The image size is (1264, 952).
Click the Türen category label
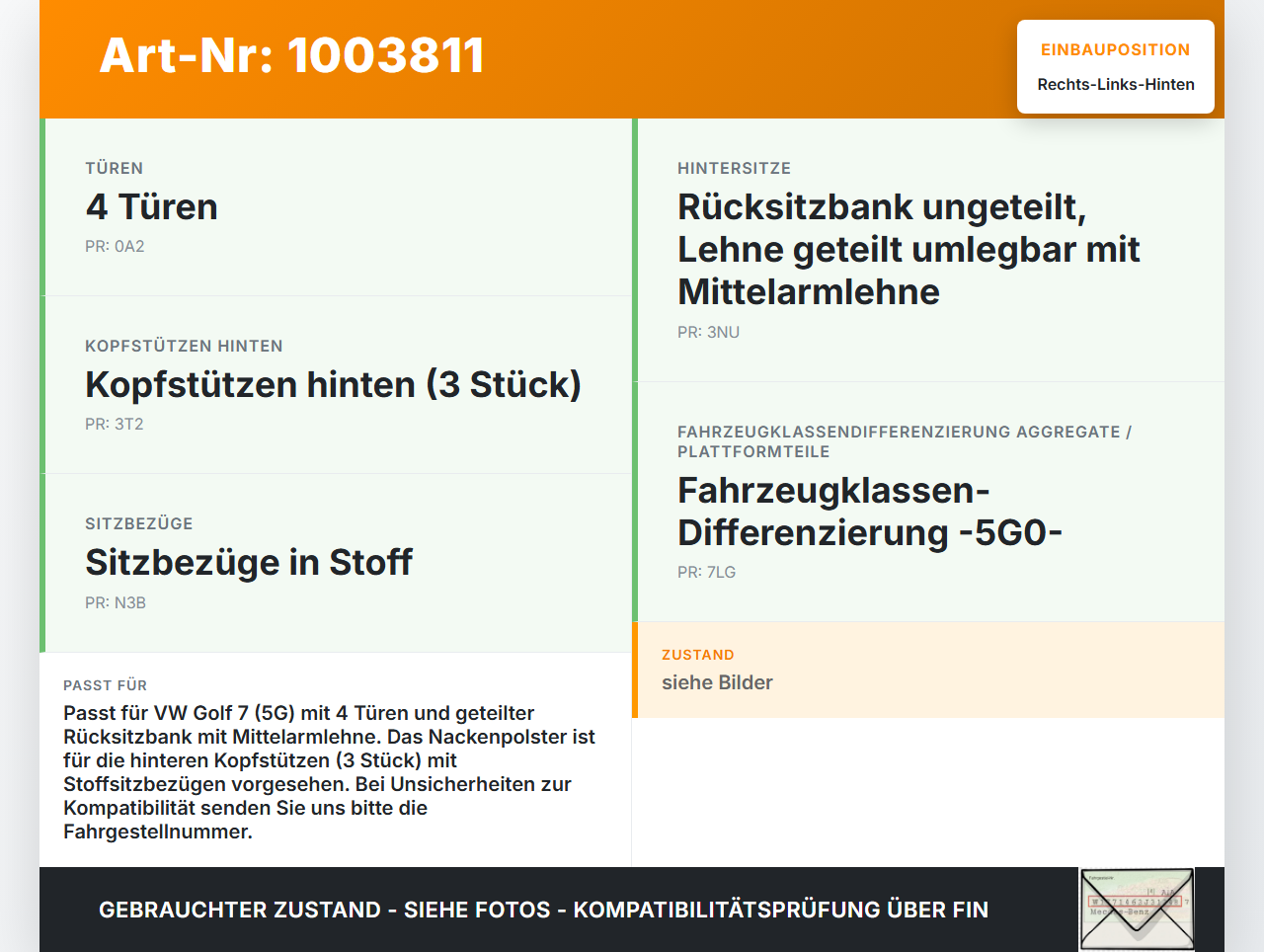click(x=114, y=169)
